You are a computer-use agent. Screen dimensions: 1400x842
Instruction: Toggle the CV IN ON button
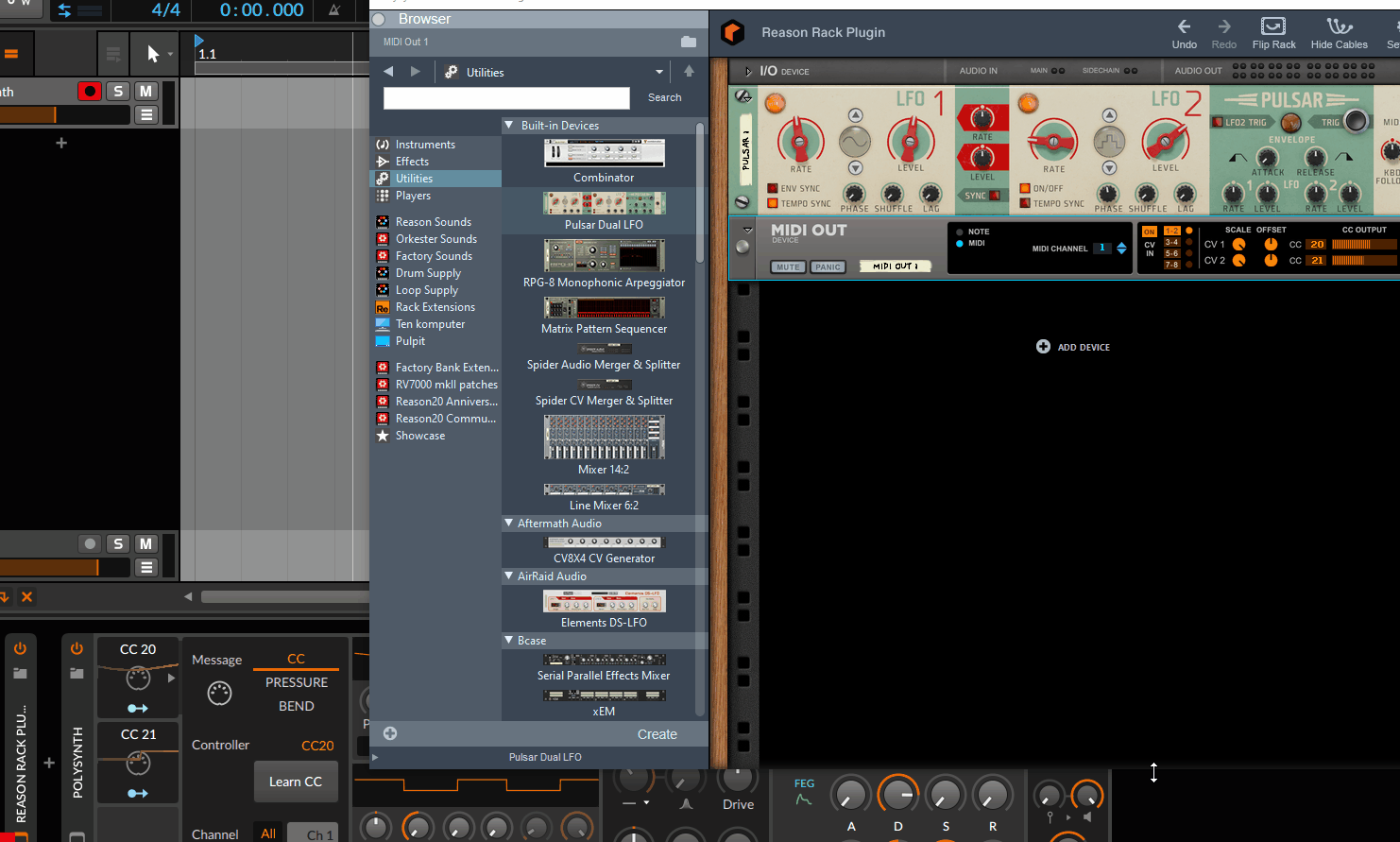[x=1149, y=232]
